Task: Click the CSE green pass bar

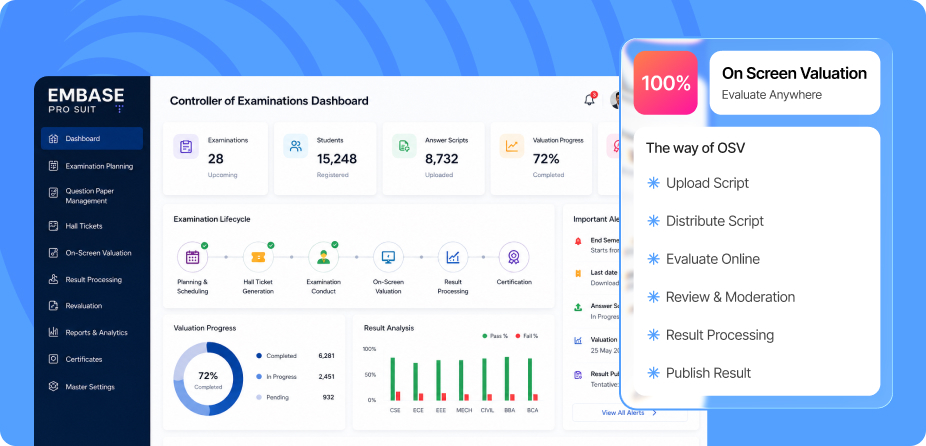Action: coord(393,379)
